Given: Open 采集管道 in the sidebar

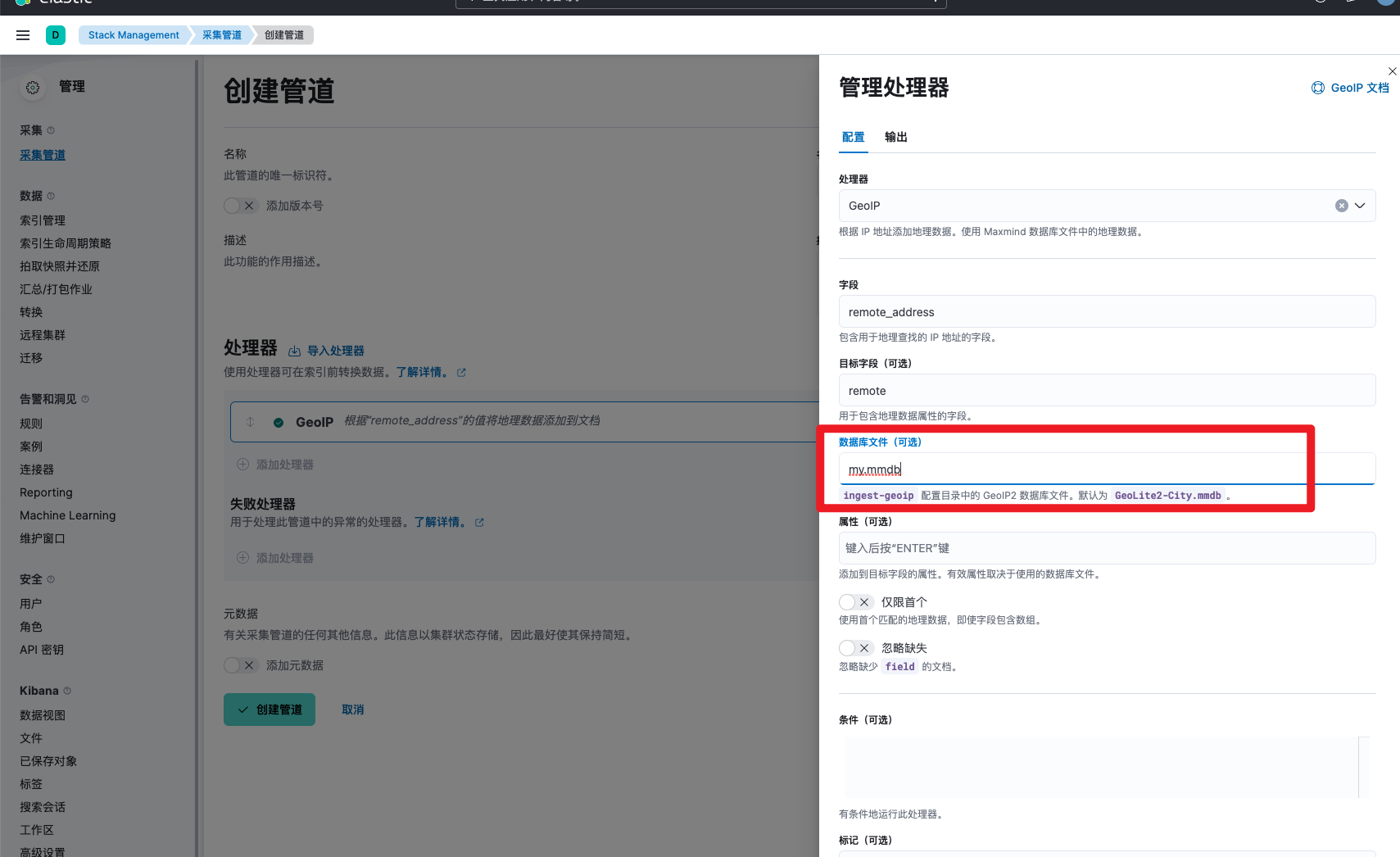Looking at the screenshot, I should 42,154.
